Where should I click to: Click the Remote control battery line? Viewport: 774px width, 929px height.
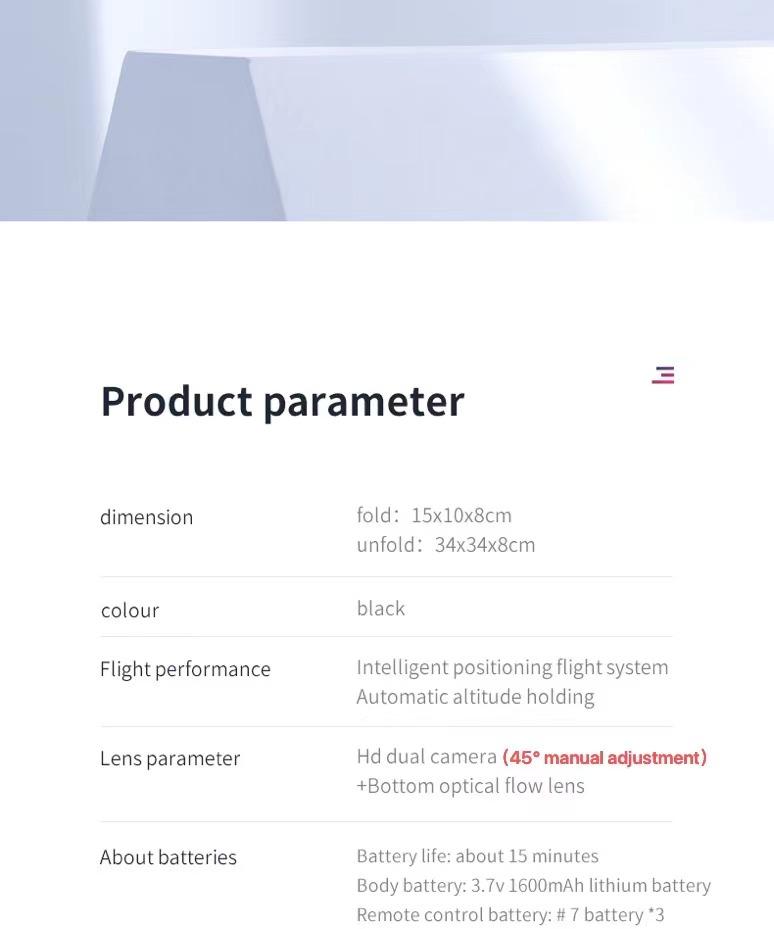click(x=510, y=915)
